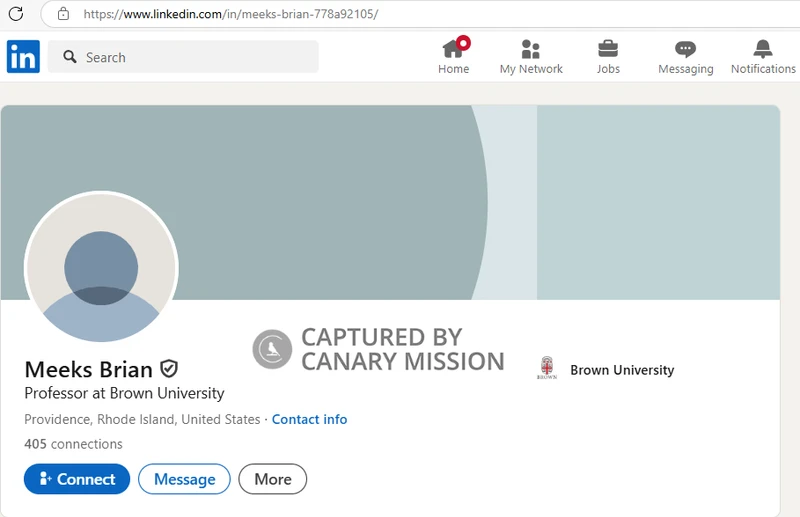This screenshot has width=800, height=517.
Task: Click the profile name Meeks Brian
Action: [89, 369]
